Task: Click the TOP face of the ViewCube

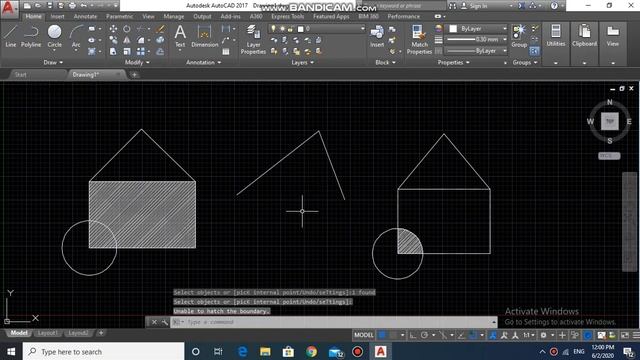Action: (609, 121)
